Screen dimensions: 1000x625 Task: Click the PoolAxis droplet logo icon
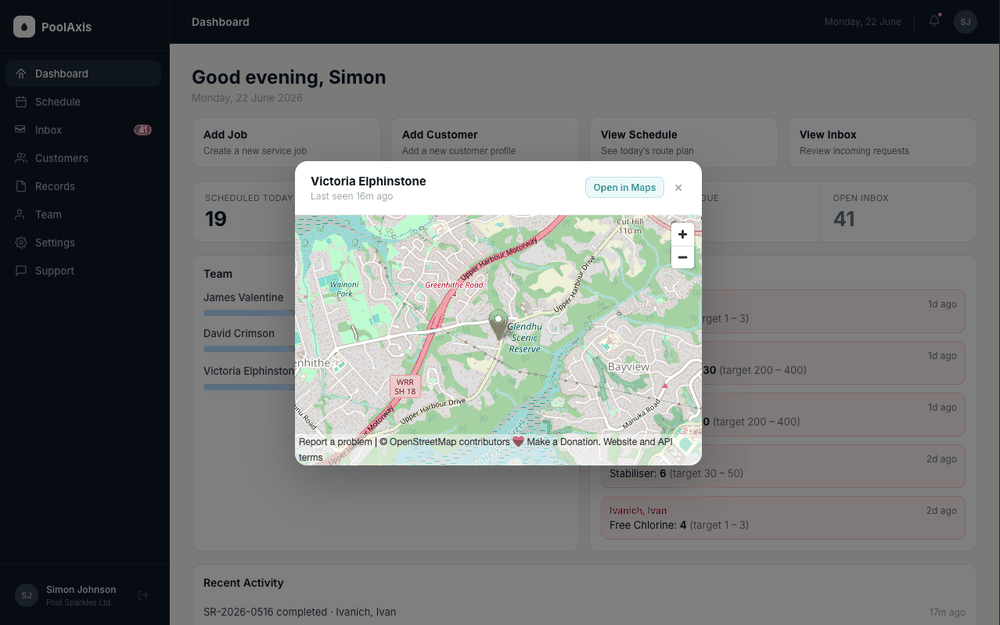click(24, 27)
